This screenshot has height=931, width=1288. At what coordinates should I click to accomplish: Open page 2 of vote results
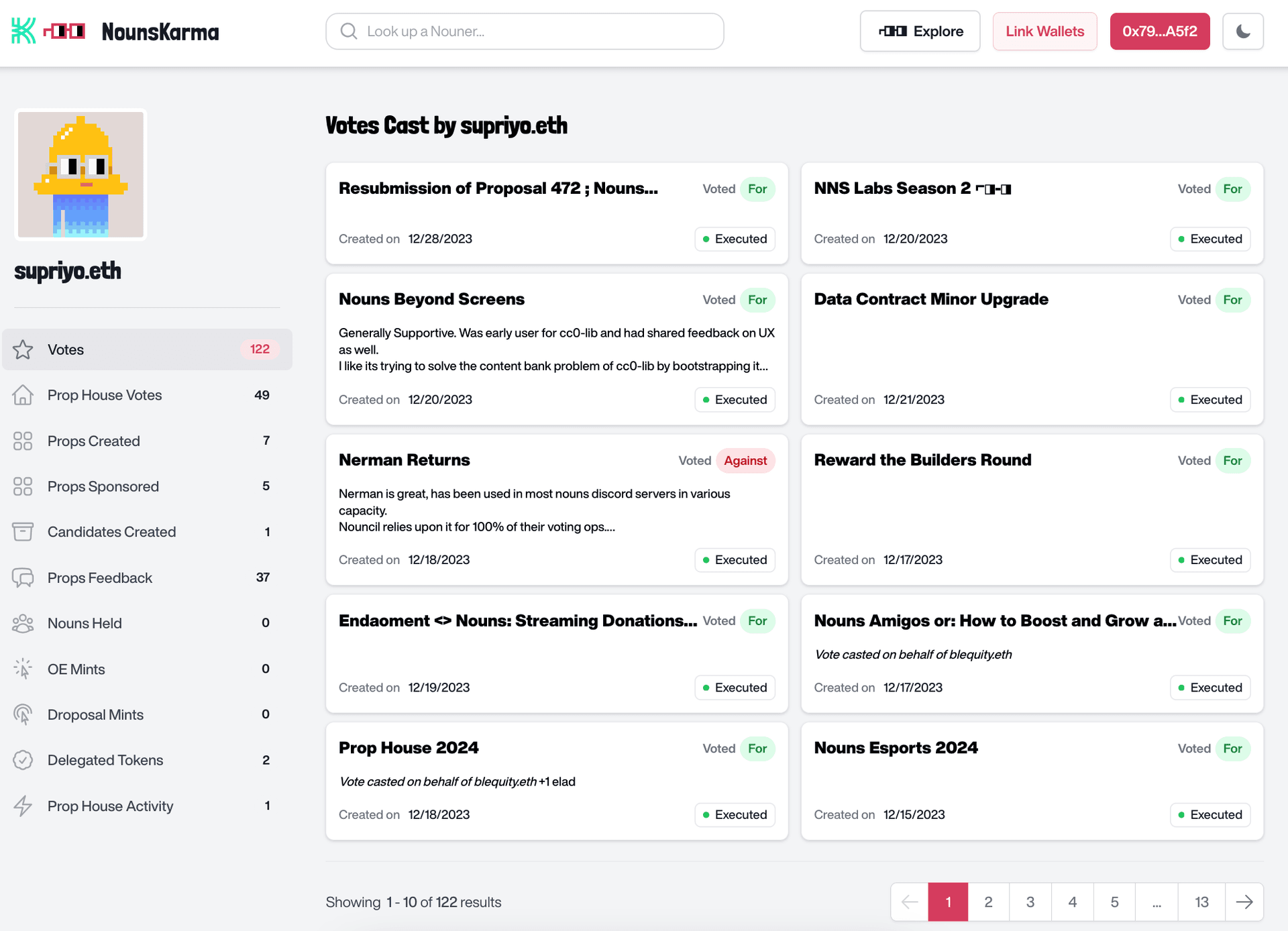click(x=988, y=902)
